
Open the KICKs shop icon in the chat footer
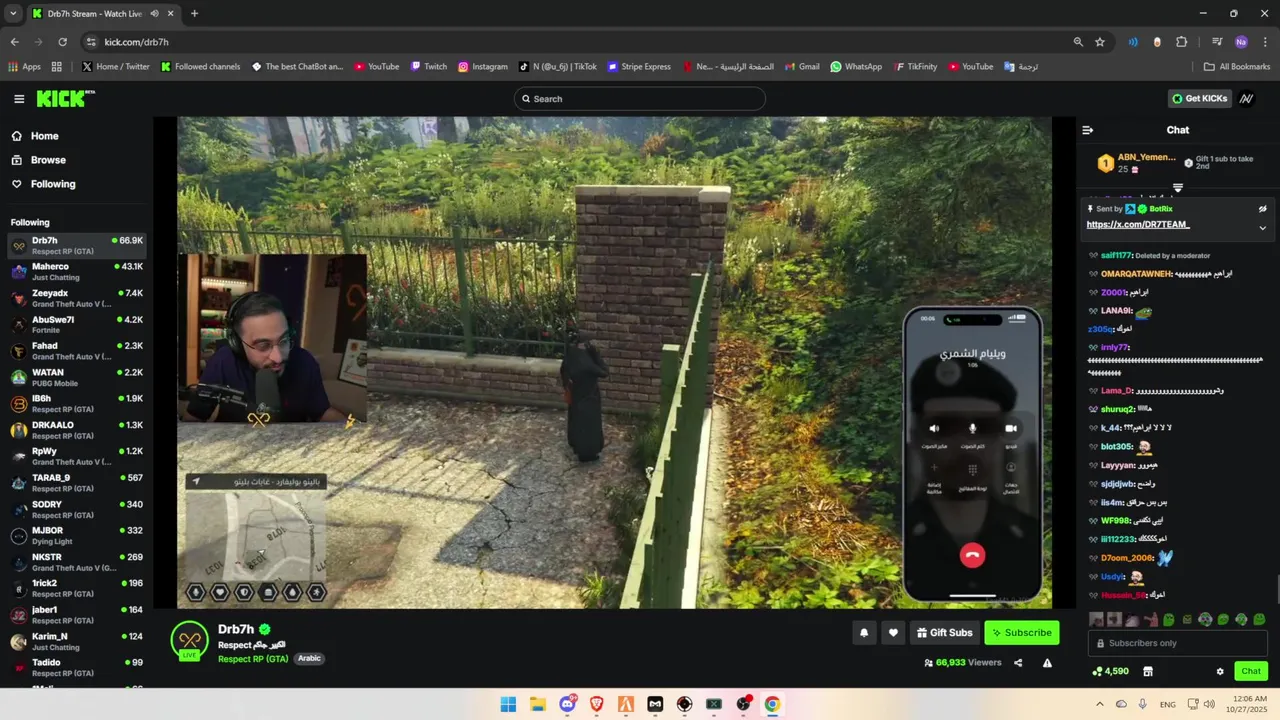(x=1148, y=671)
